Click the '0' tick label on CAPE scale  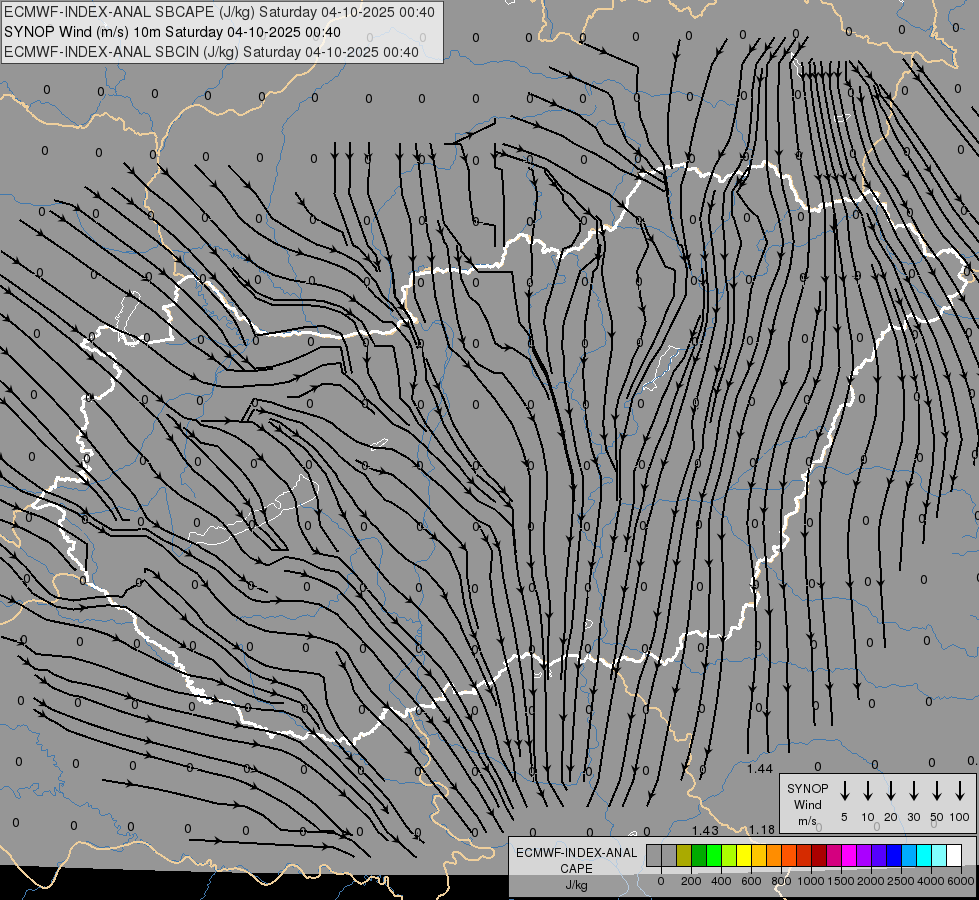point(661,881)
